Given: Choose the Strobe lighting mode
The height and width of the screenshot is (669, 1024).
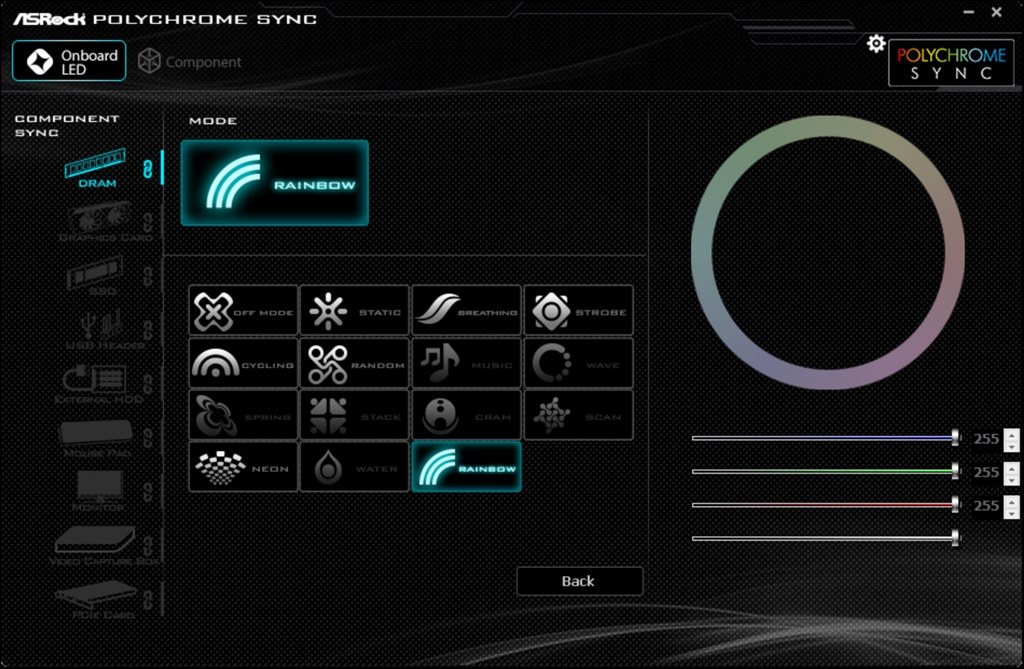Looking at the screenshot, I should [x=579, y=311].
